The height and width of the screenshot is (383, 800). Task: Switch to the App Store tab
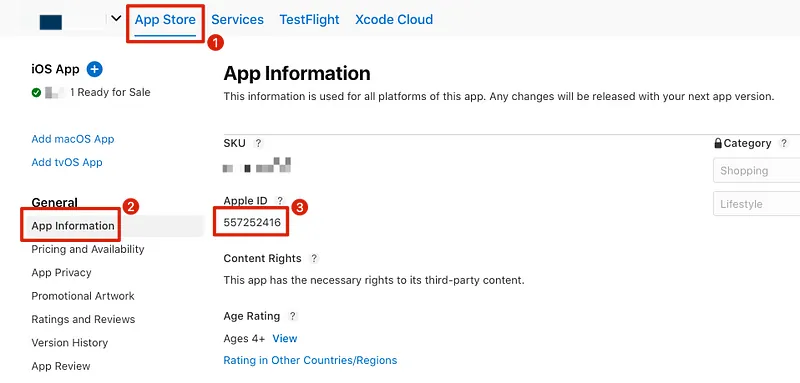[x=165, y=20]
